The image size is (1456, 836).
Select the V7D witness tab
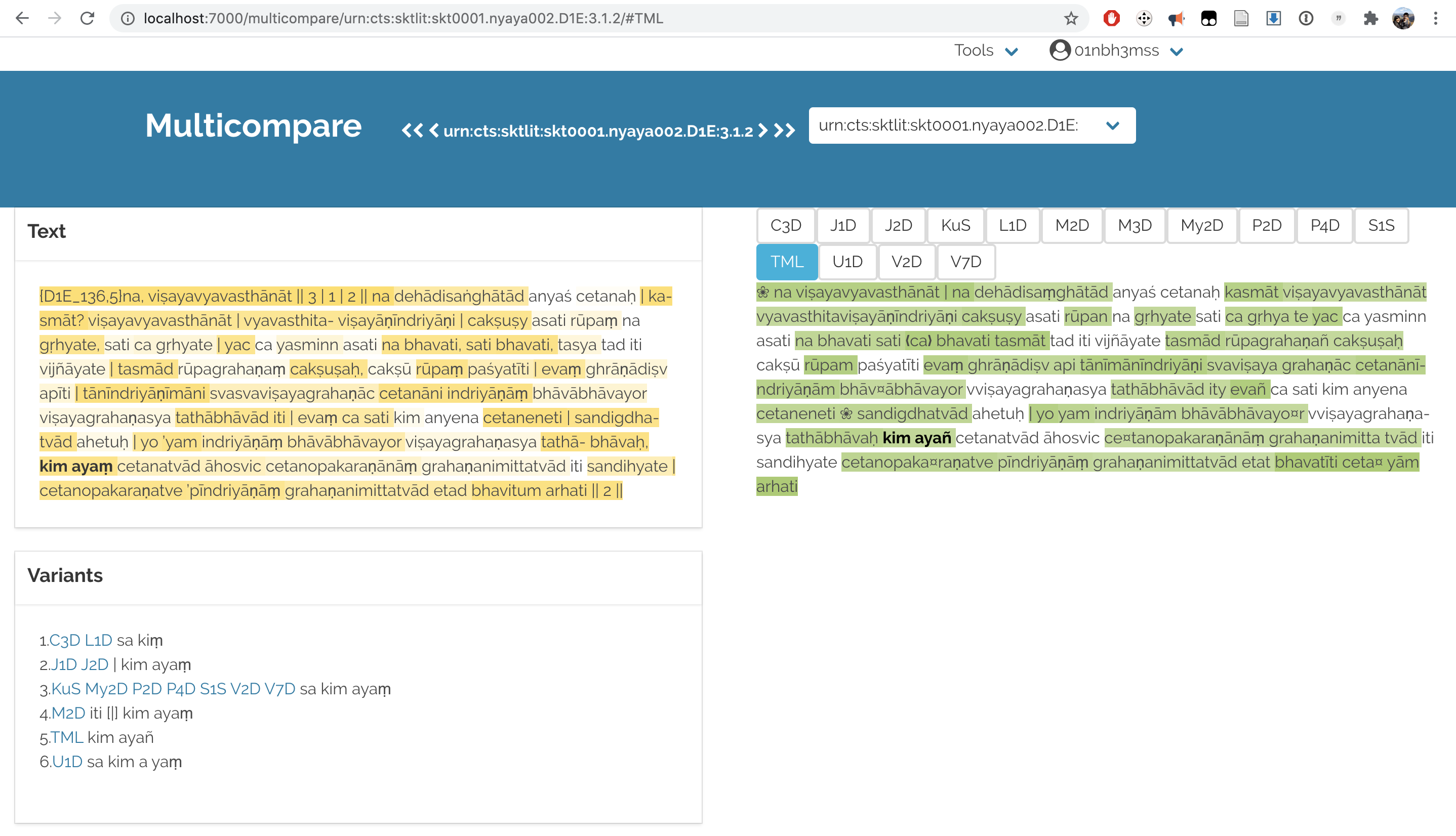[x=965, y=262]
